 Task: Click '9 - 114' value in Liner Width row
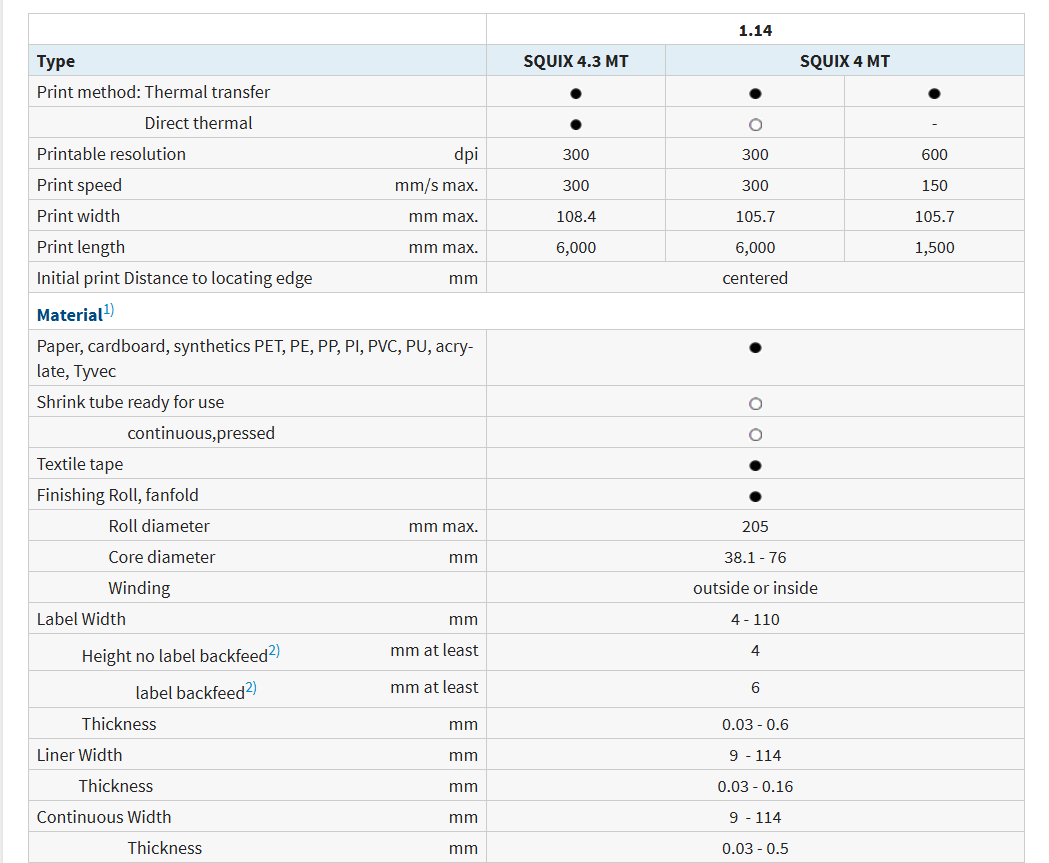point(755,755)
